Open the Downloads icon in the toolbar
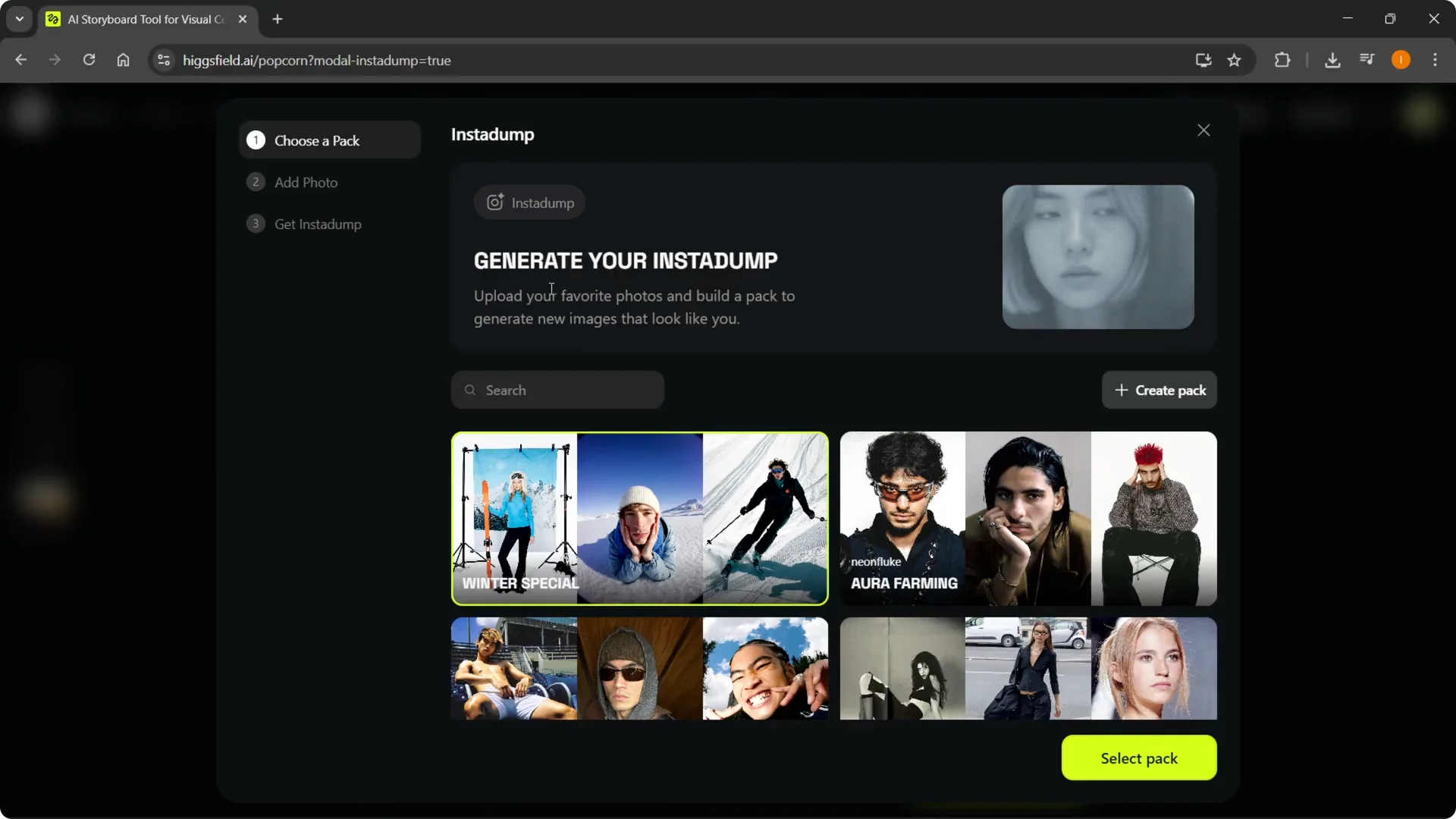The height and width of the screenshot is (819, 1456). (x=1333, y=60)
